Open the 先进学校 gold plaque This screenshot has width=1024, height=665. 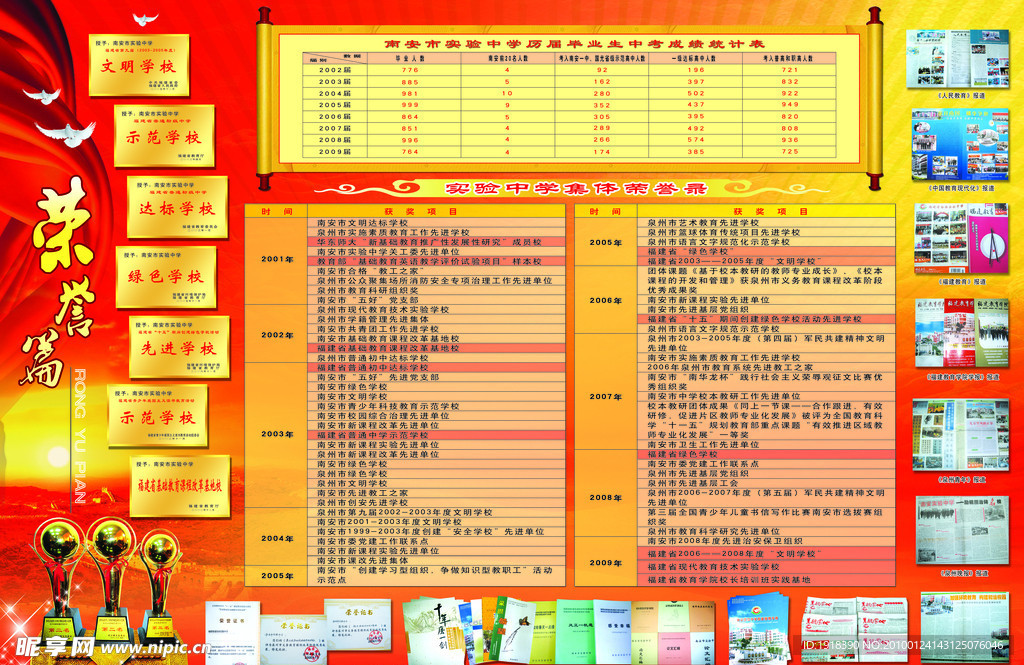pos(179,348)
